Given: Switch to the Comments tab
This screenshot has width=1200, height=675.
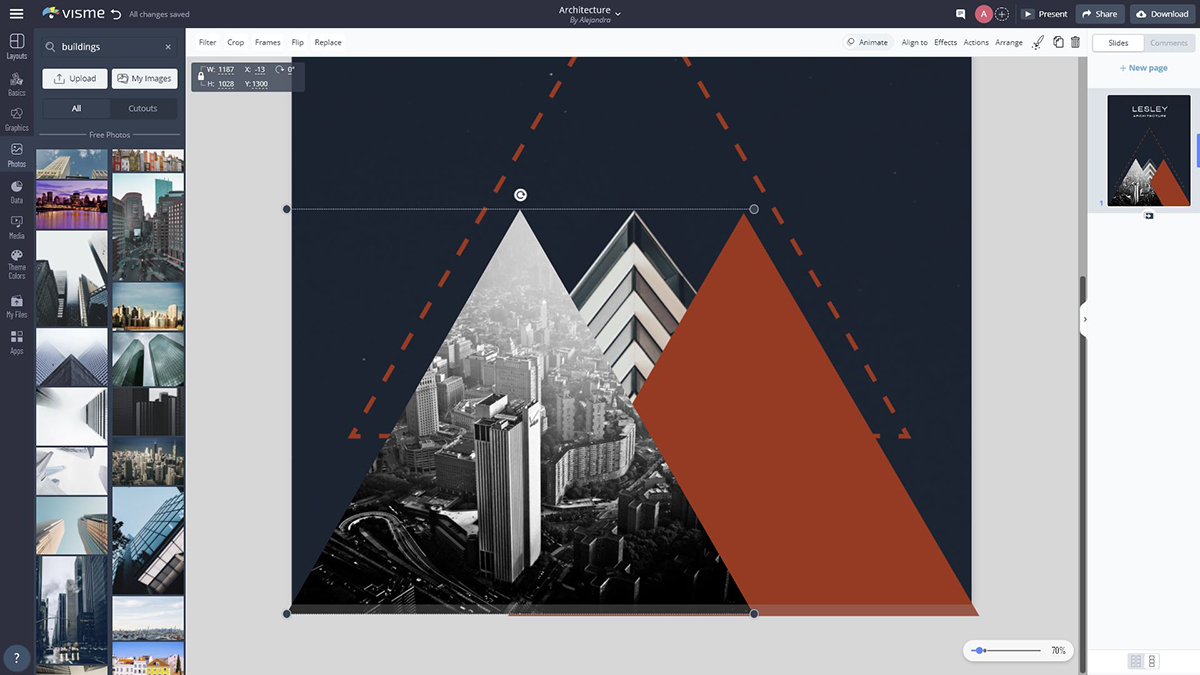Looking at the screenshot, I should point(1169,43).
